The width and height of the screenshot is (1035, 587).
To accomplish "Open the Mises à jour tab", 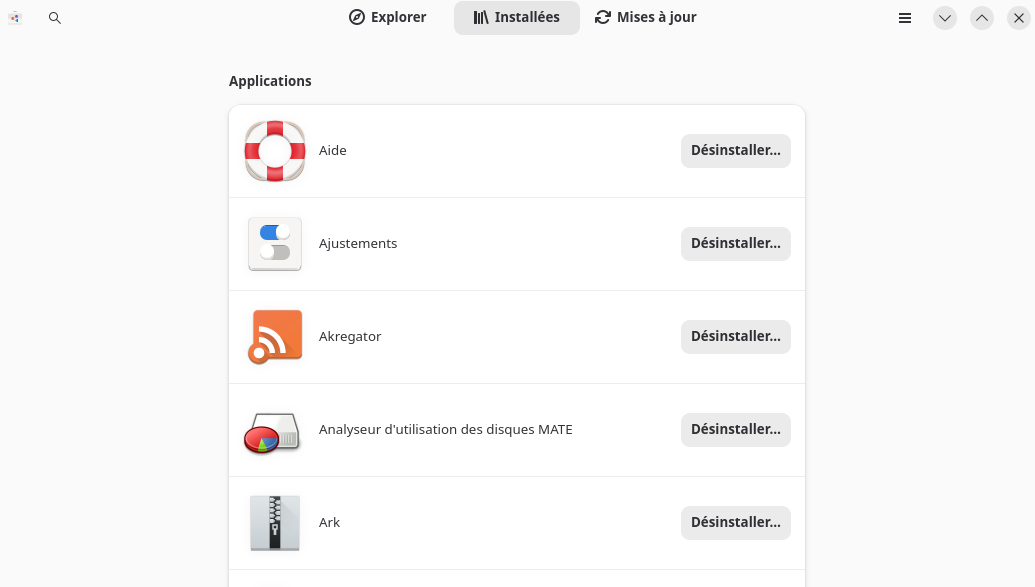I will (645, 18).
